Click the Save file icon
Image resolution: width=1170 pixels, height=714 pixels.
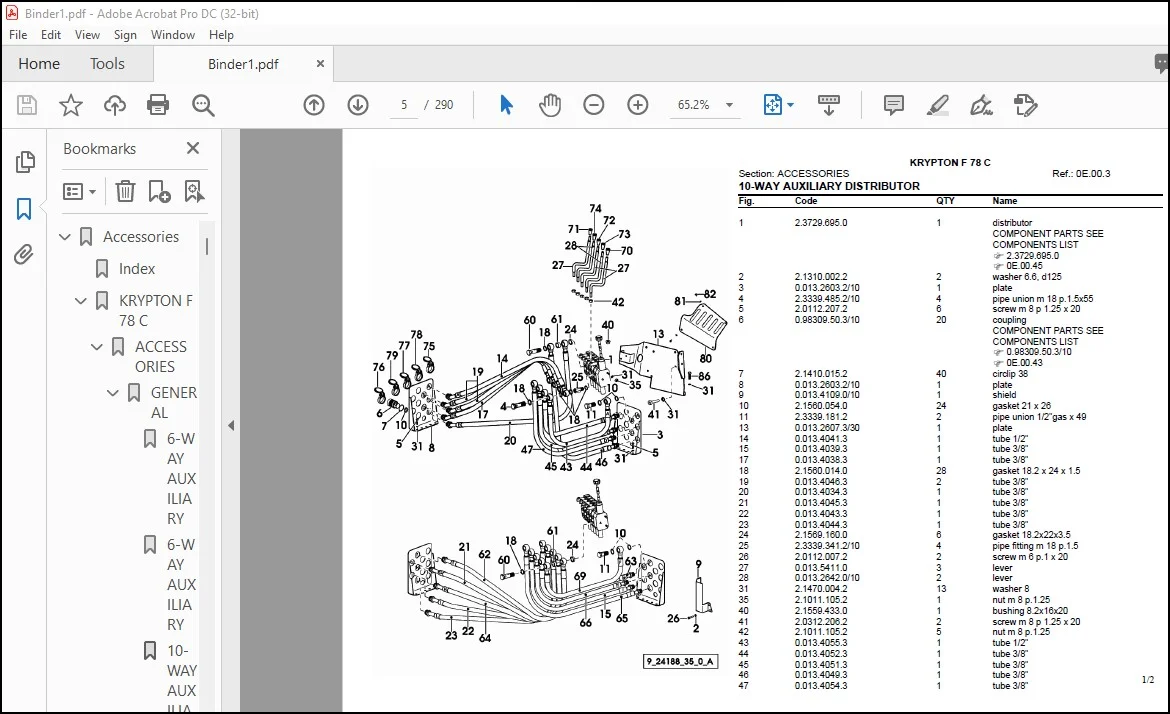[x=27, y=105]
